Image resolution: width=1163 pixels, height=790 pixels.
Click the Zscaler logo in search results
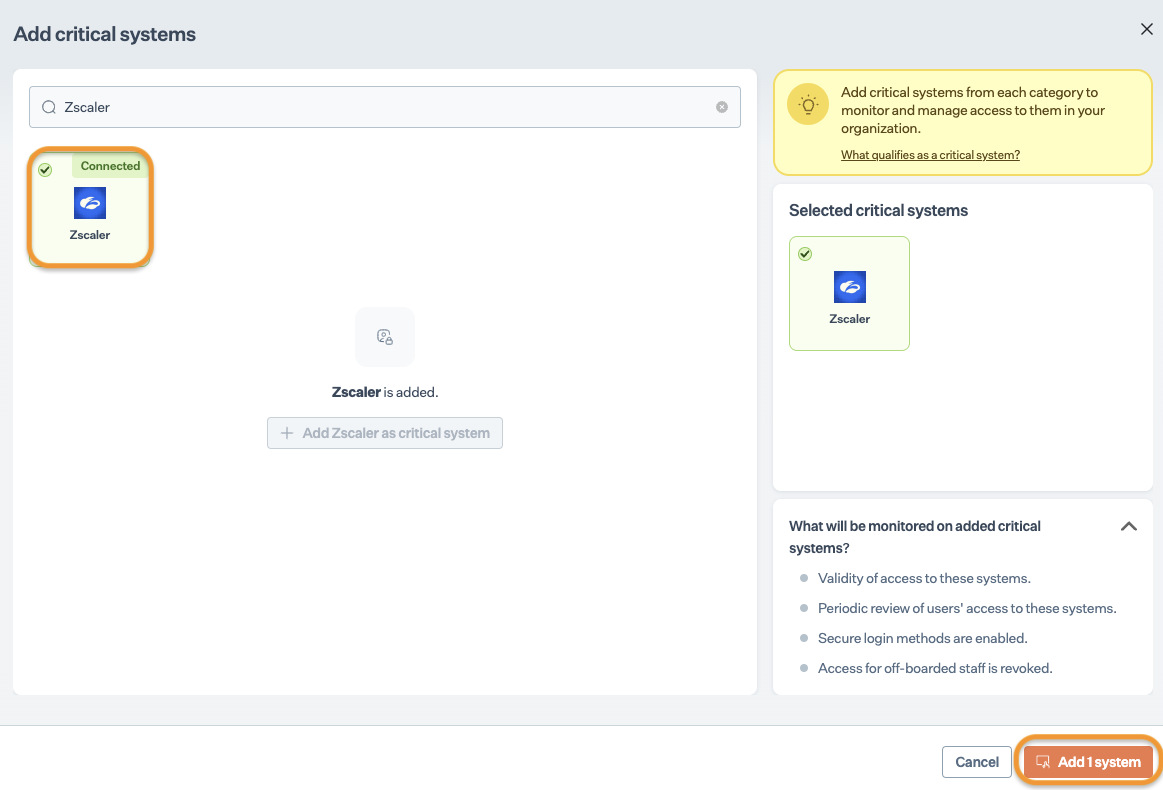coord(90,203)
